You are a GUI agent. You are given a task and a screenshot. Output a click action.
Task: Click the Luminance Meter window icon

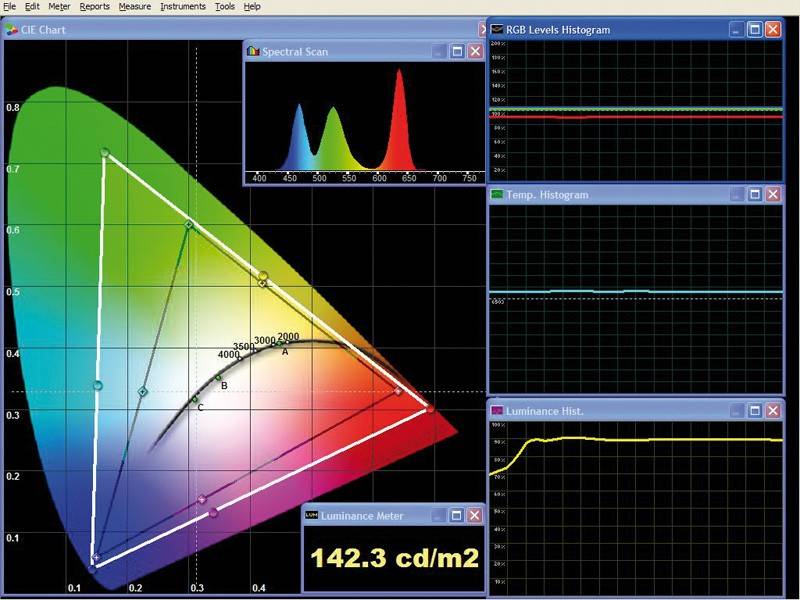(311, 515)
